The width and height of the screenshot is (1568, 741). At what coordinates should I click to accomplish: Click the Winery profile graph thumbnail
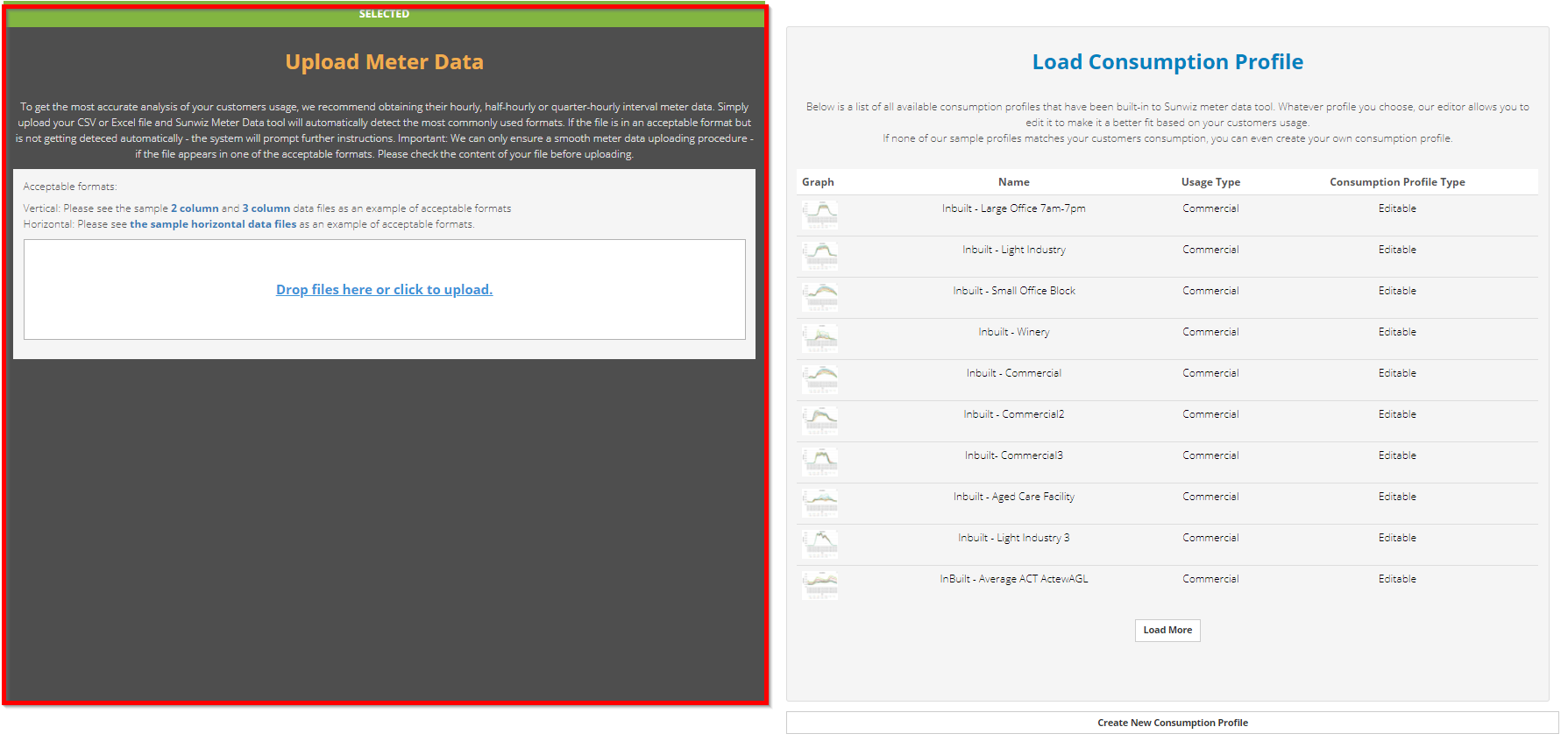click(820, 338)
